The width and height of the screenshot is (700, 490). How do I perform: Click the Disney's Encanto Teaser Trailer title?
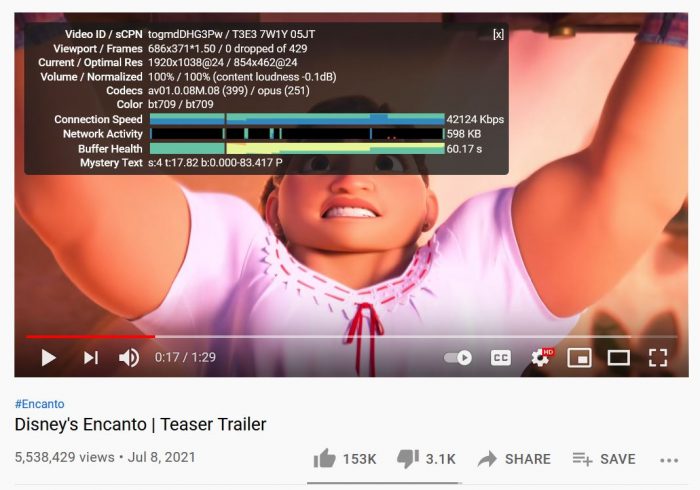[x=140, y=424]
